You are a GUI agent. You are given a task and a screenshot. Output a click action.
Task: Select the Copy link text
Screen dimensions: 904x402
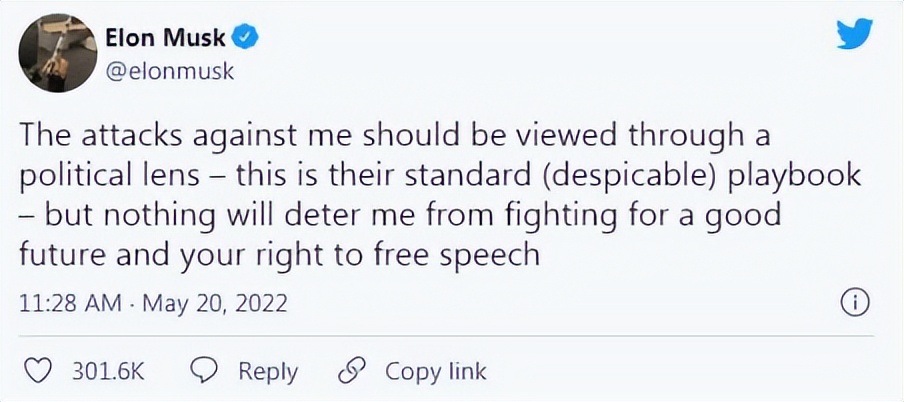(x=435, y=372)
